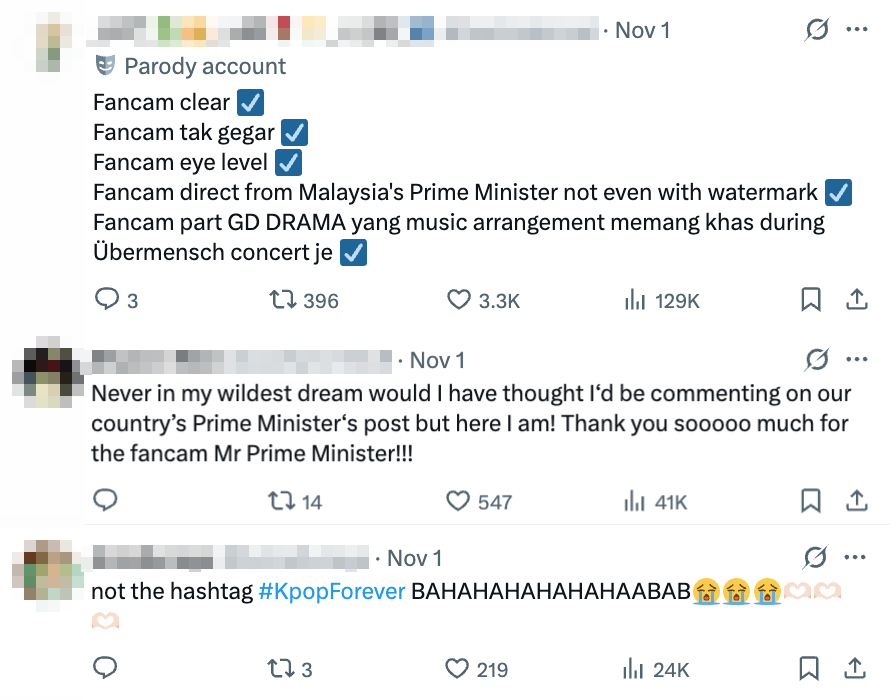This screenshot has width=890, height=700.
Task: Share the Fancam clear post
Action: click(857, 300)
